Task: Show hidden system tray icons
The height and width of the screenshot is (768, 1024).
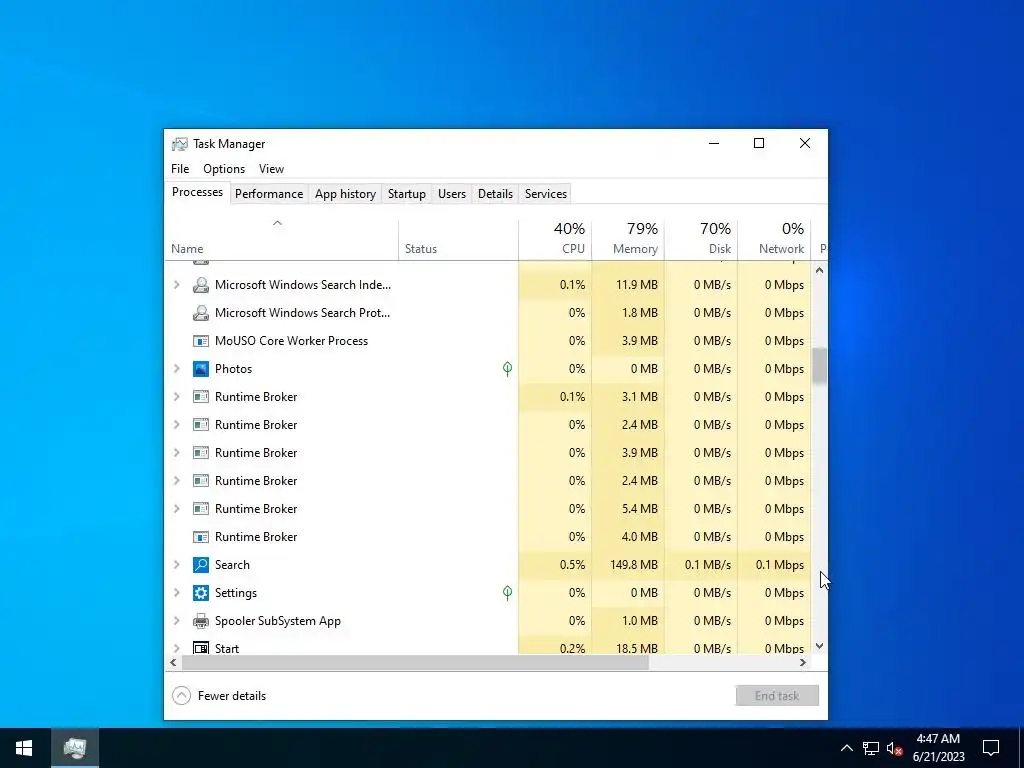Action: click(x=846, y=748)
